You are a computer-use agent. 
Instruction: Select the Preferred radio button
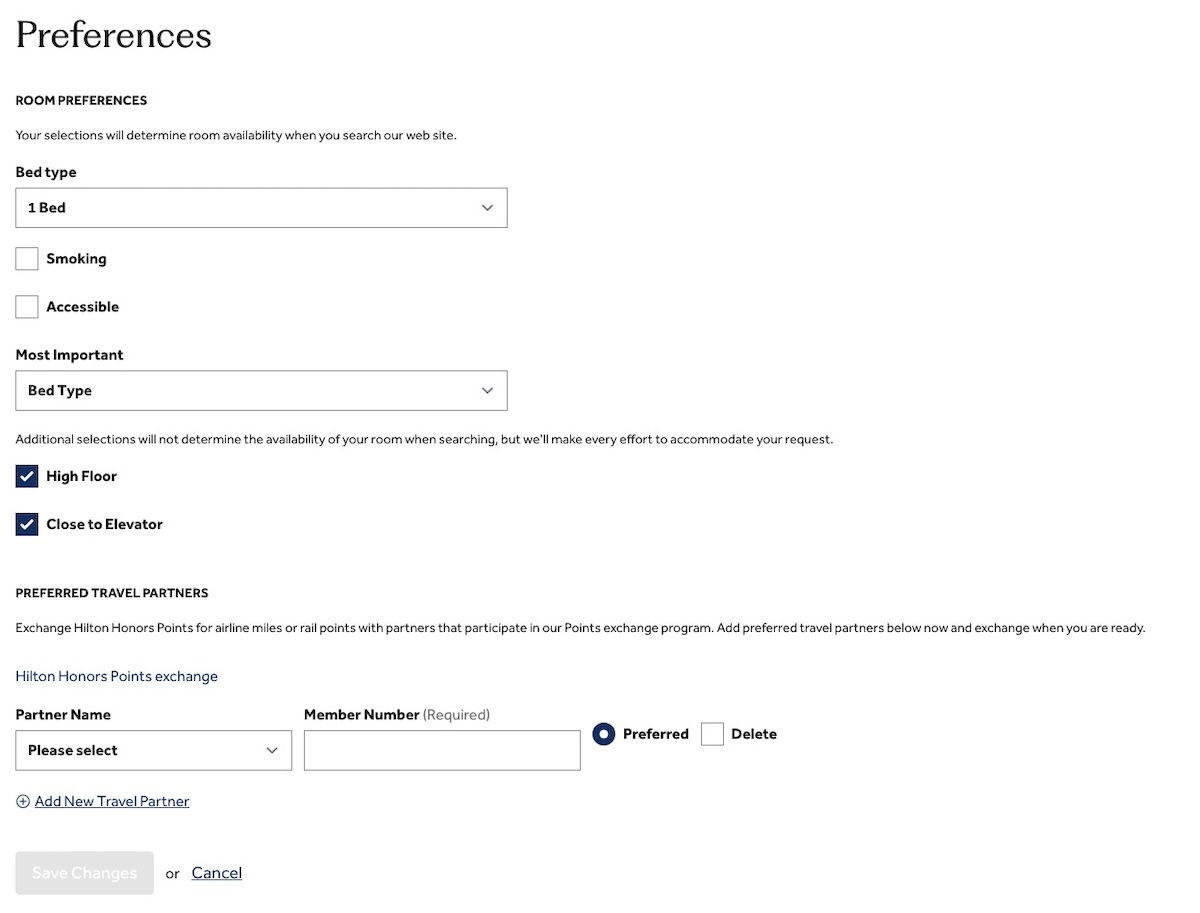[603, 734]
